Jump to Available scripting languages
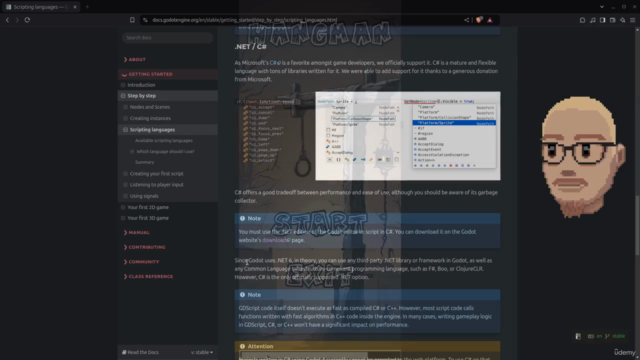 [x=164, y=140]
